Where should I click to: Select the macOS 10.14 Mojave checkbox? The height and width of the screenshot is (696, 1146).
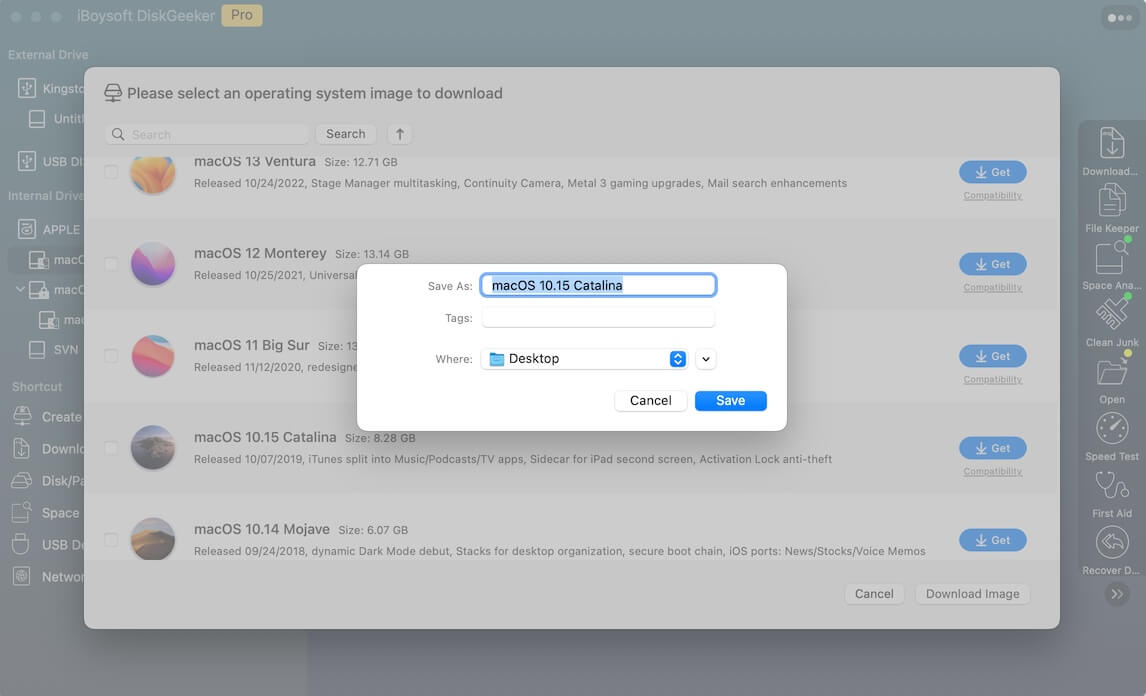[x=111, y=540]
